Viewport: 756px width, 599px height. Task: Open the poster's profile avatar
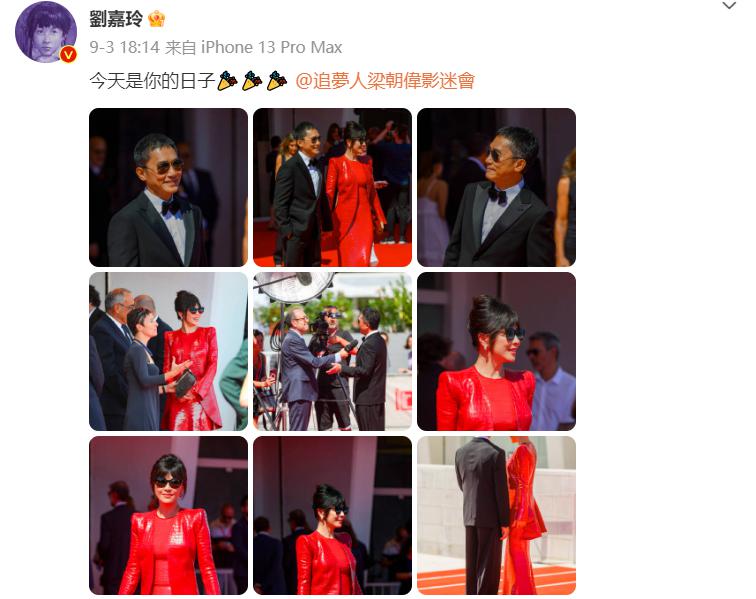tap(46, 32)
